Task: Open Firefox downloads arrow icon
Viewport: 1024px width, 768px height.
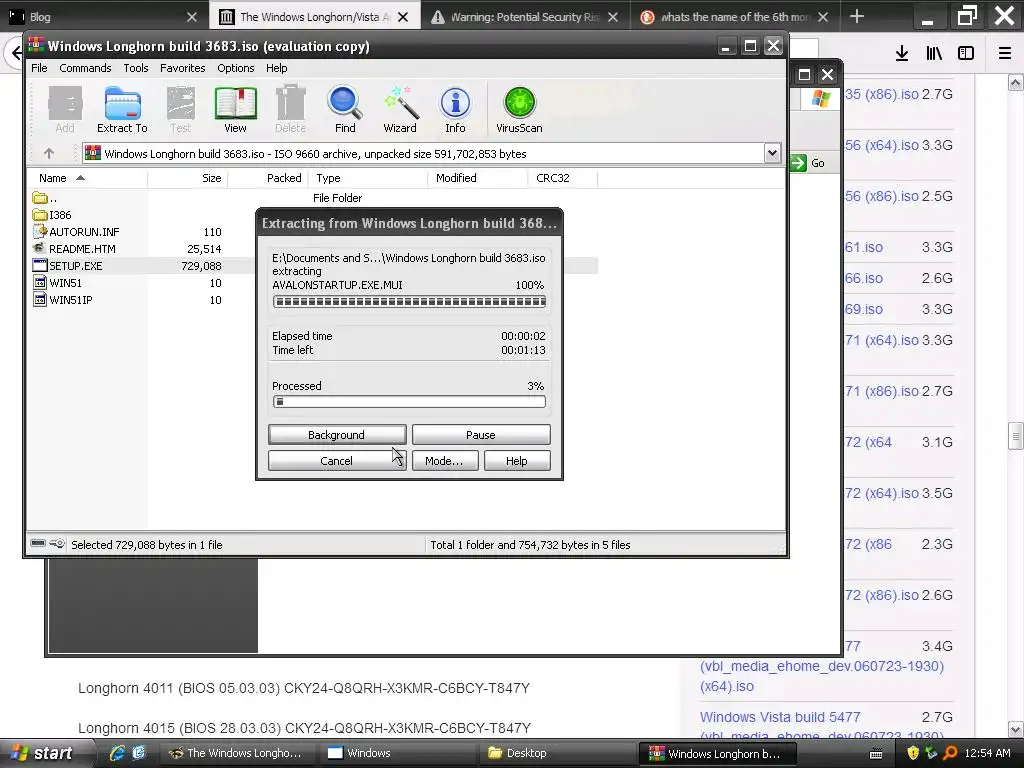Action: (902, 53)
